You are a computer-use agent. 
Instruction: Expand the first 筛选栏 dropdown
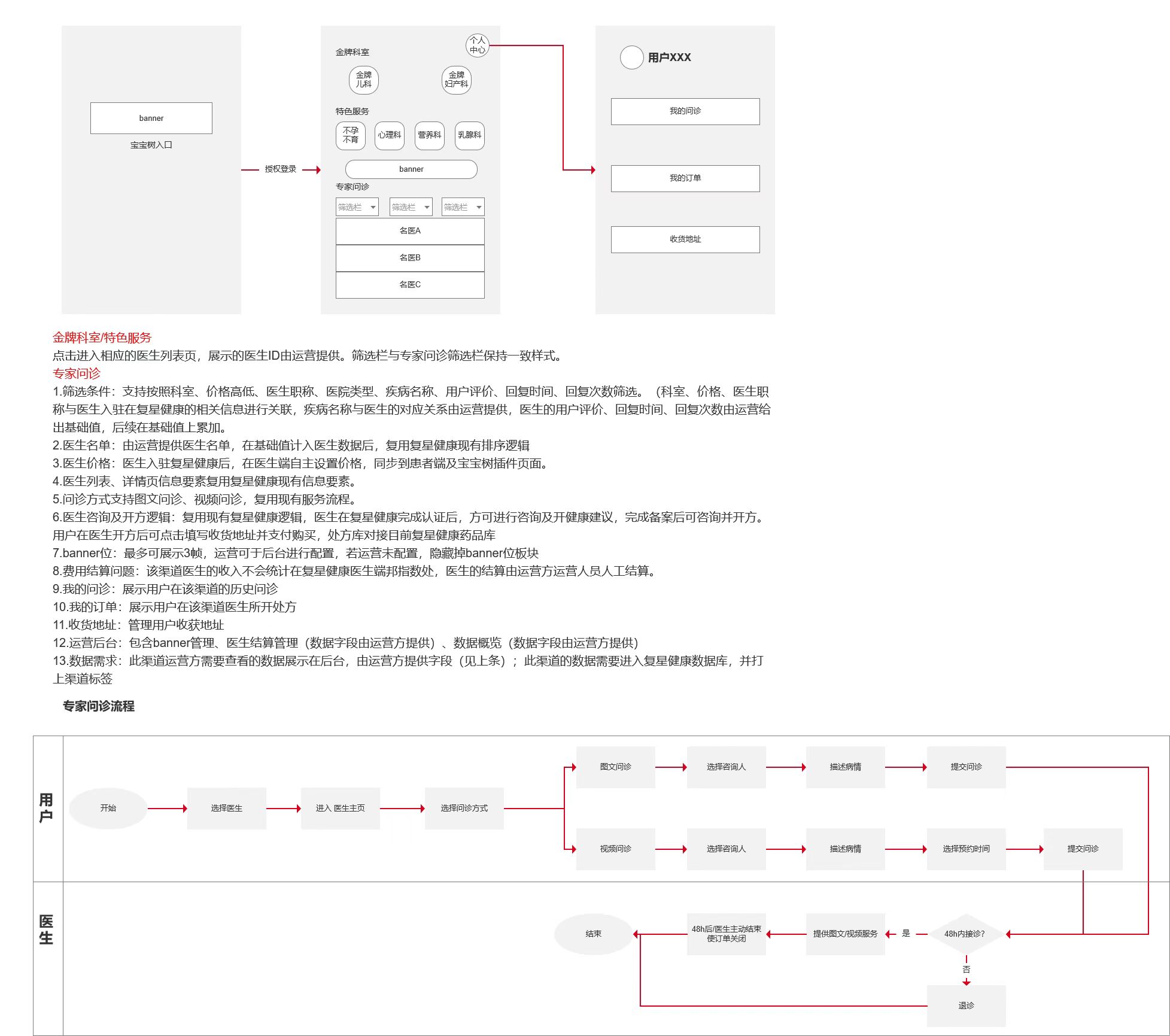(357, 207)
